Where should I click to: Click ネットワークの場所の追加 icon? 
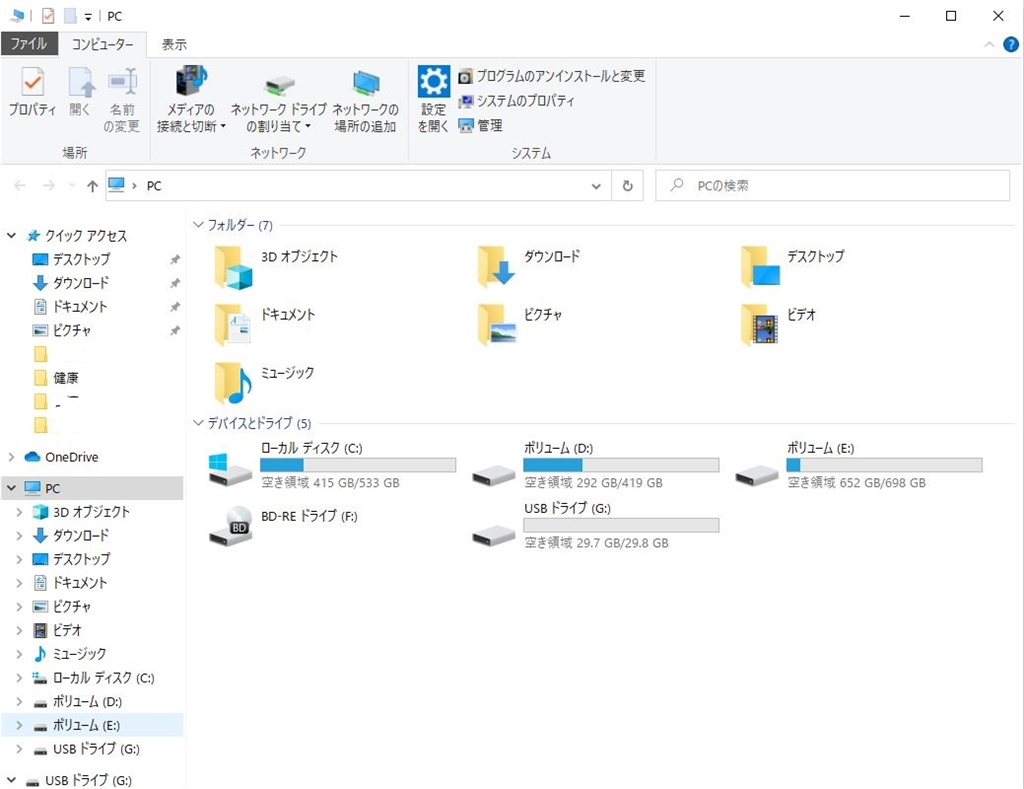click(x=366, y=82)
